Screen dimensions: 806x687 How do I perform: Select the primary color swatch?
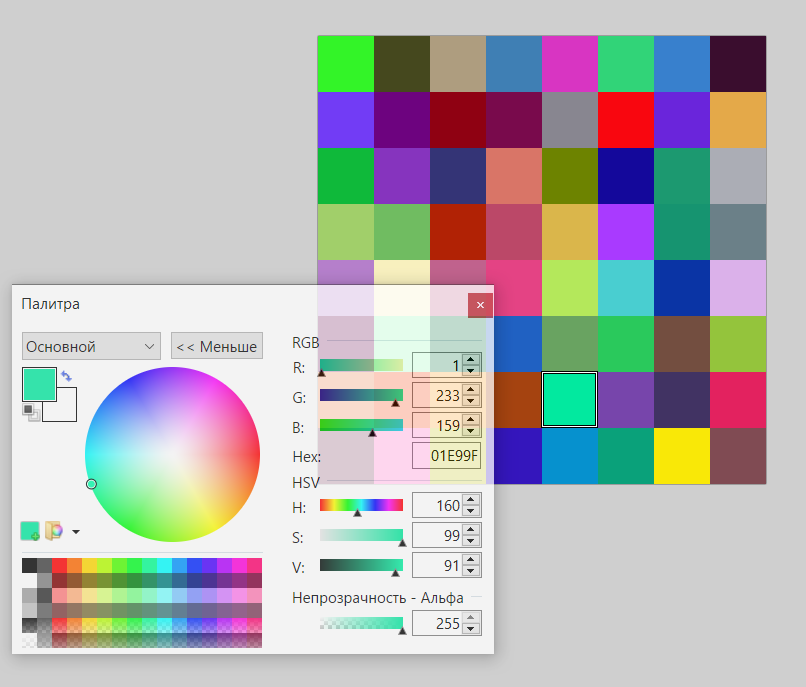pyautogui.click(x=39, y=384)
